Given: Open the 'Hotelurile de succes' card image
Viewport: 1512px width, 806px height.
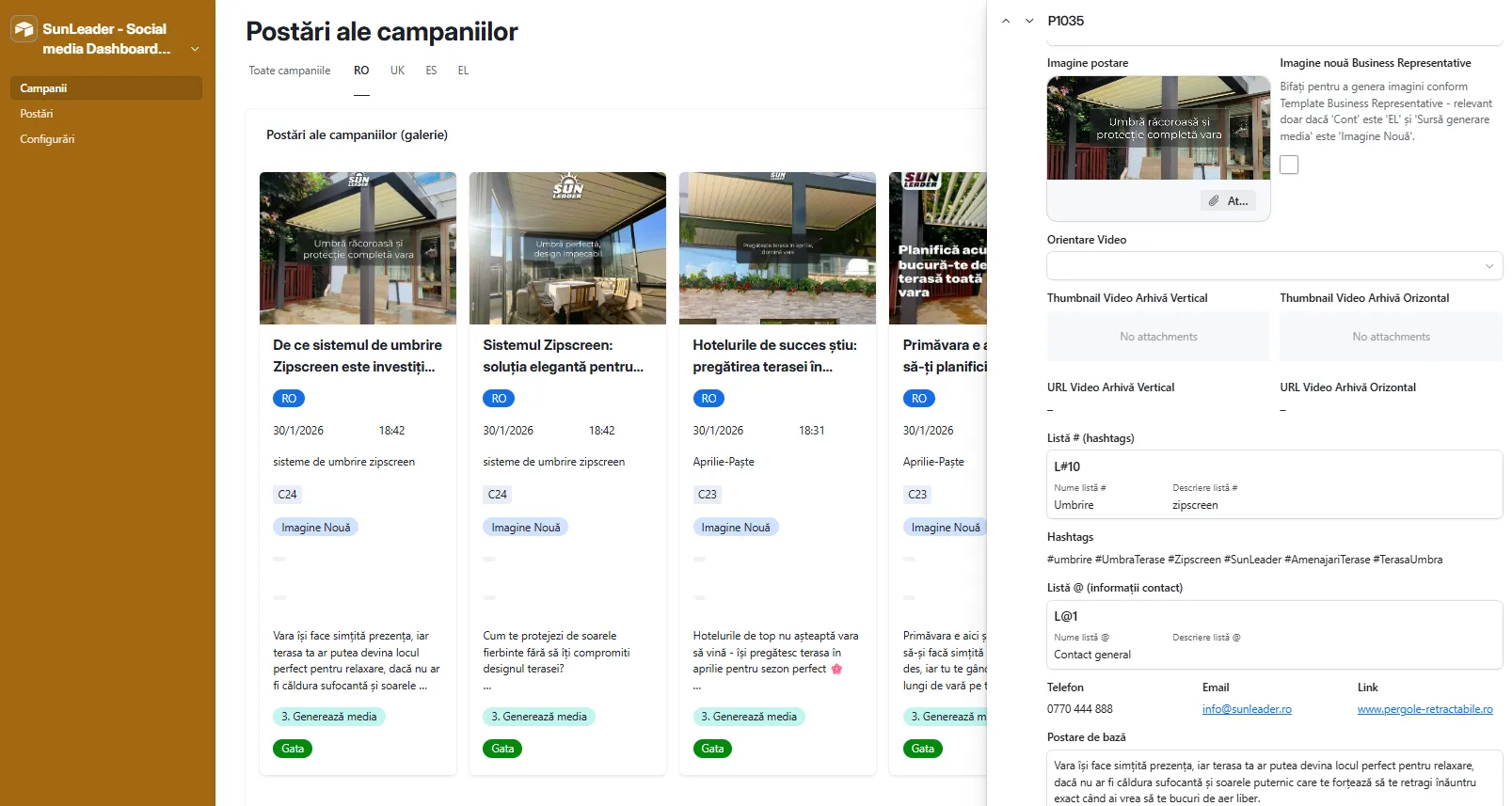Looking at the screenshot, I should click(x=777, y=248).
